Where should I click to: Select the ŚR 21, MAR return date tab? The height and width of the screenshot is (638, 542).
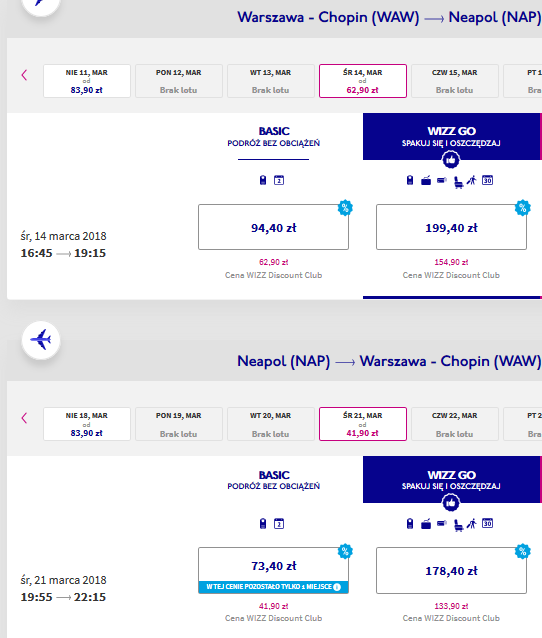363,424
